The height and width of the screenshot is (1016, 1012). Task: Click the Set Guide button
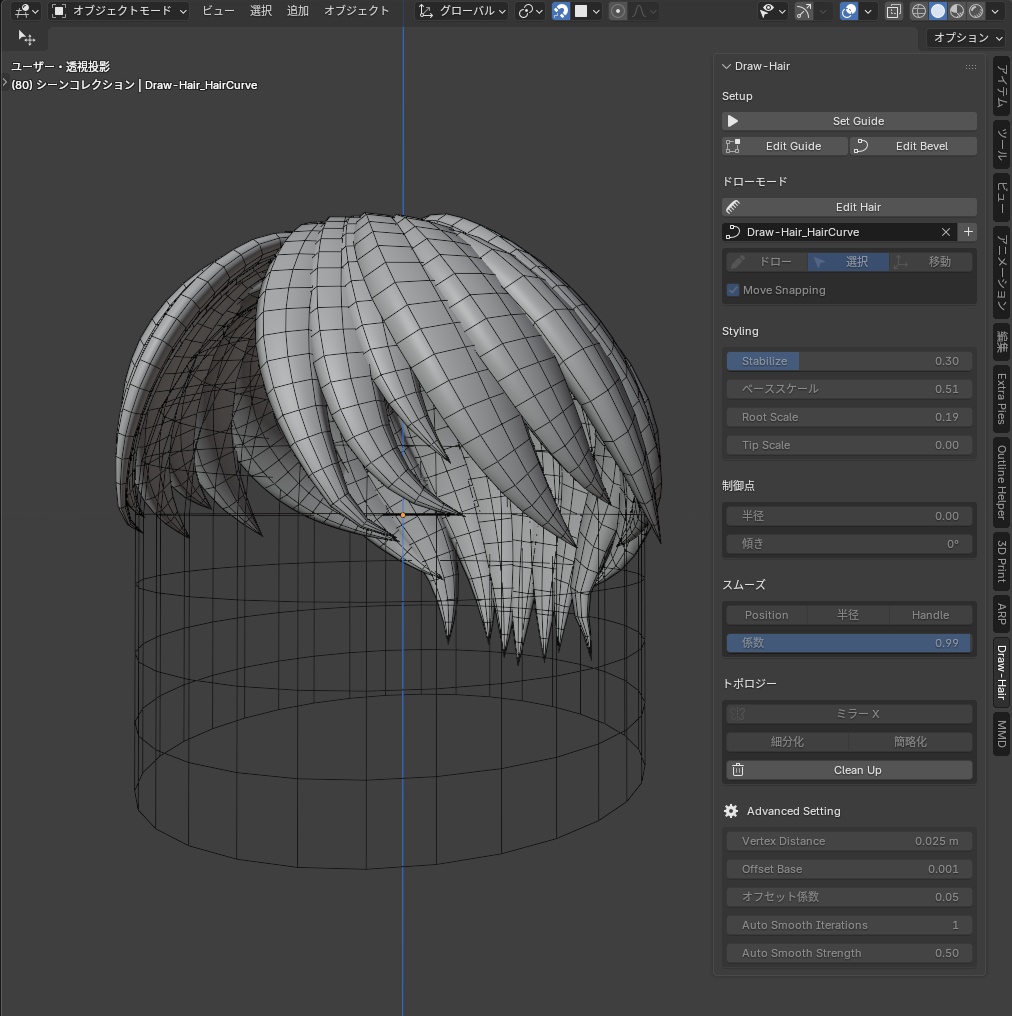849,121
